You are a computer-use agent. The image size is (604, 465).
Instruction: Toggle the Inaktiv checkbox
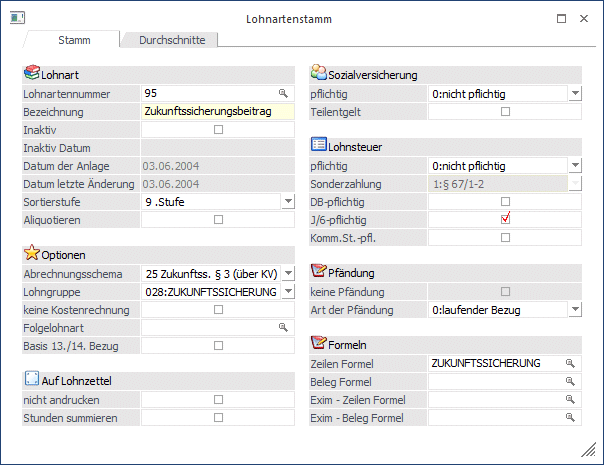click(218, 129)
